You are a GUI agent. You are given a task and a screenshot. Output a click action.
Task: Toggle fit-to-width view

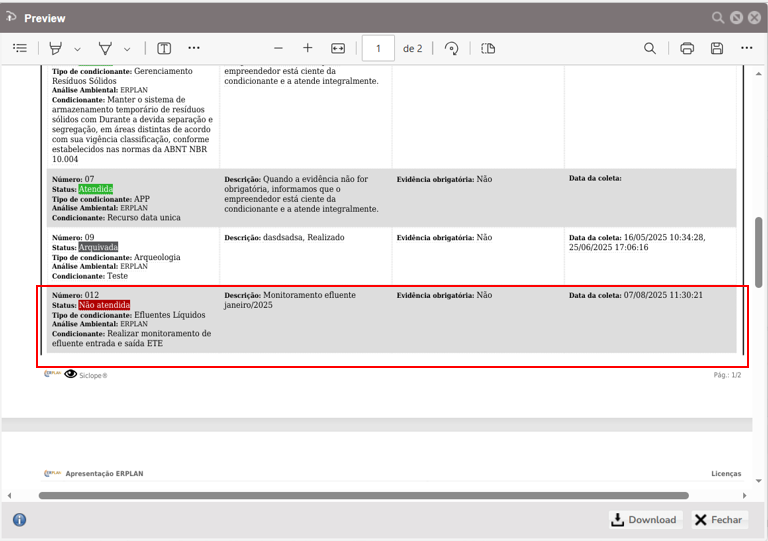[x=338, y=48]
